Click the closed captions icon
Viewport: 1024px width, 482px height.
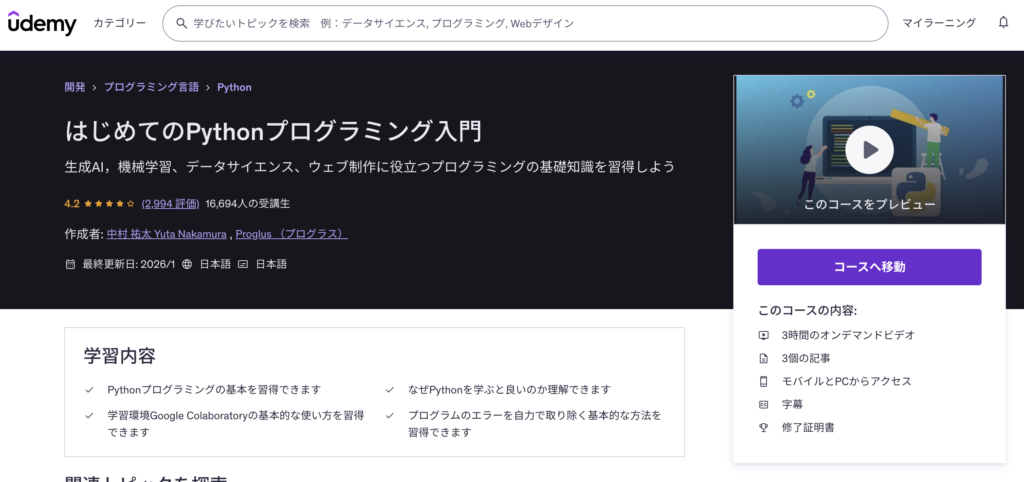pos(243,265)
